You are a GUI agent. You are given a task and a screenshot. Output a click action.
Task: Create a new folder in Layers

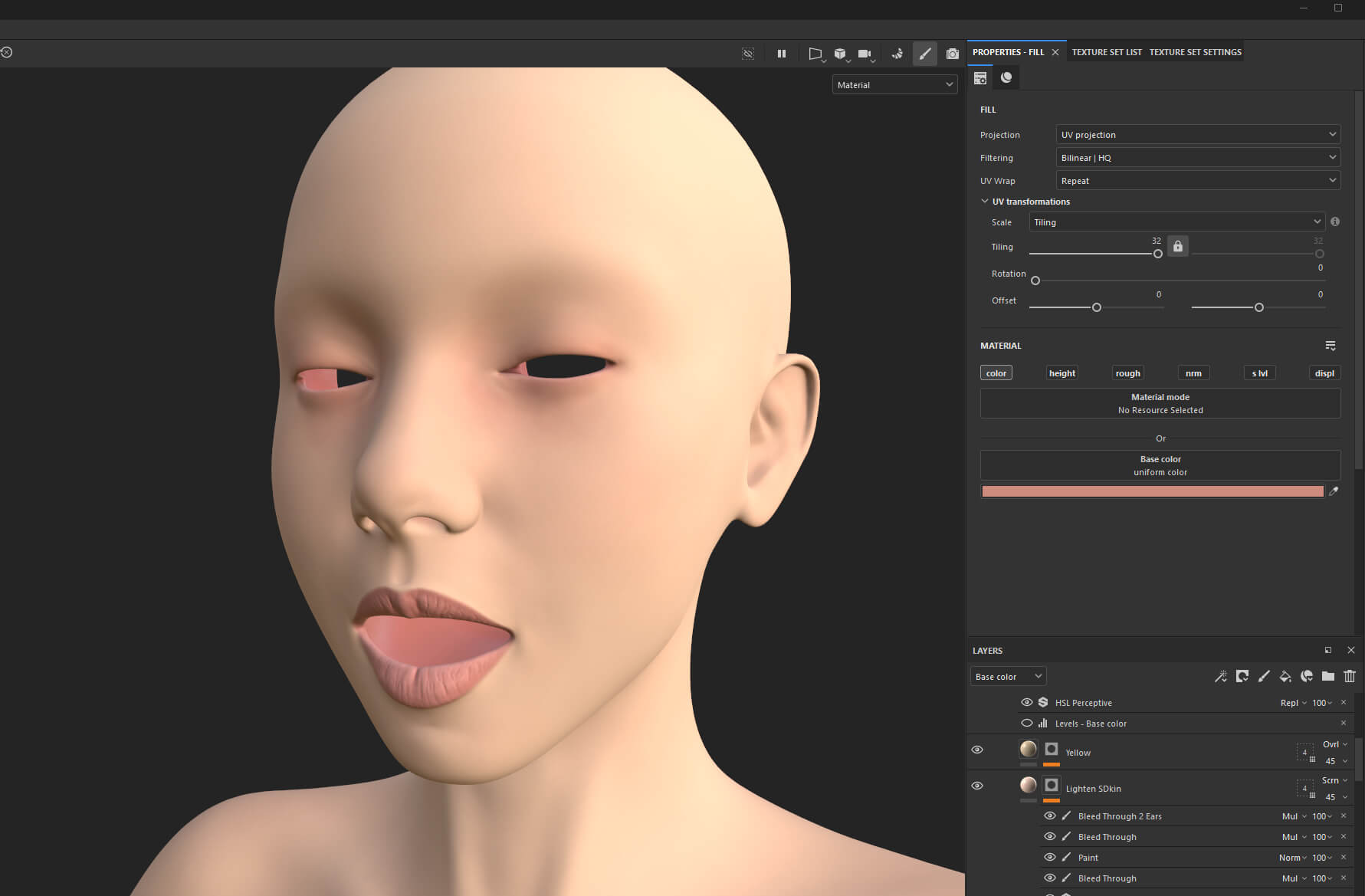[1328, 676]
